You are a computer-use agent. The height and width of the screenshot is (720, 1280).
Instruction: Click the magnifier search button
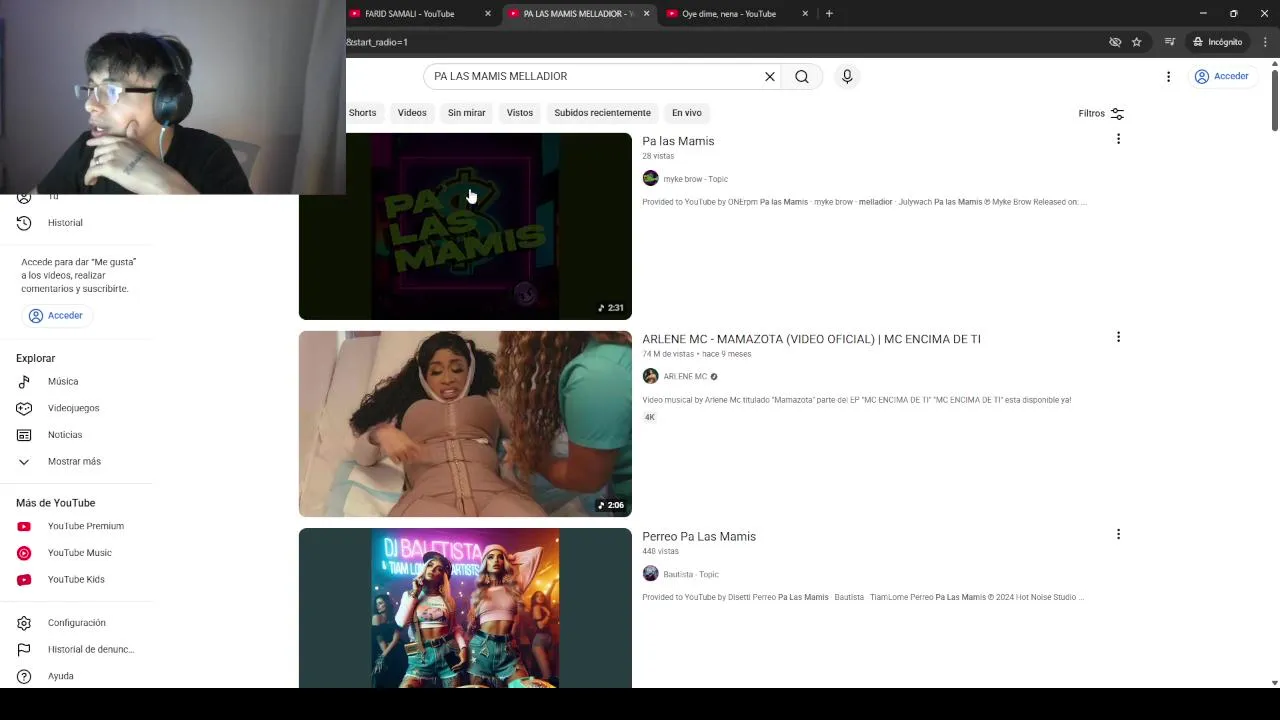[802, 76]
